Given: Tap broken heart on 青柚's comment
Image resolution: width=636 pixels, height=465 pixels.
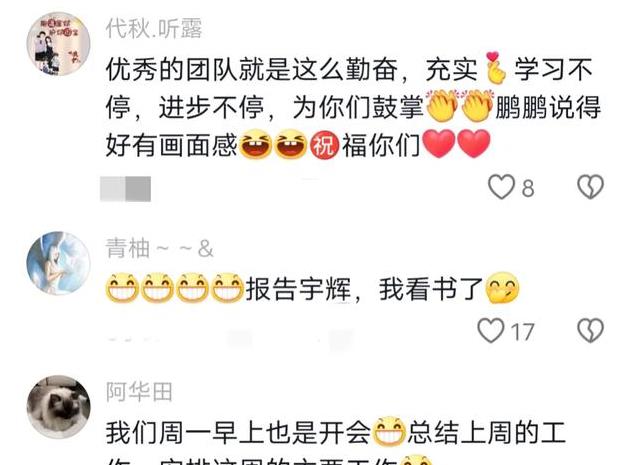Looking at the screenshot, I should click(590, 330).
